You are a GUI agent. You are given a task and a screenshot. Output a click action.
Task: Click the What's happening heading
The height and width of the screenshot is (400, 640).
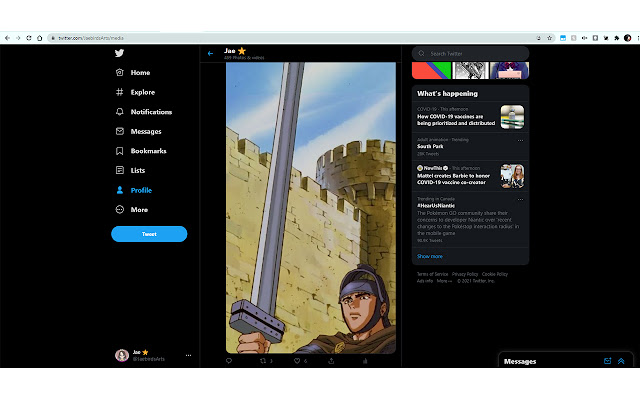[x=447, y=93]
